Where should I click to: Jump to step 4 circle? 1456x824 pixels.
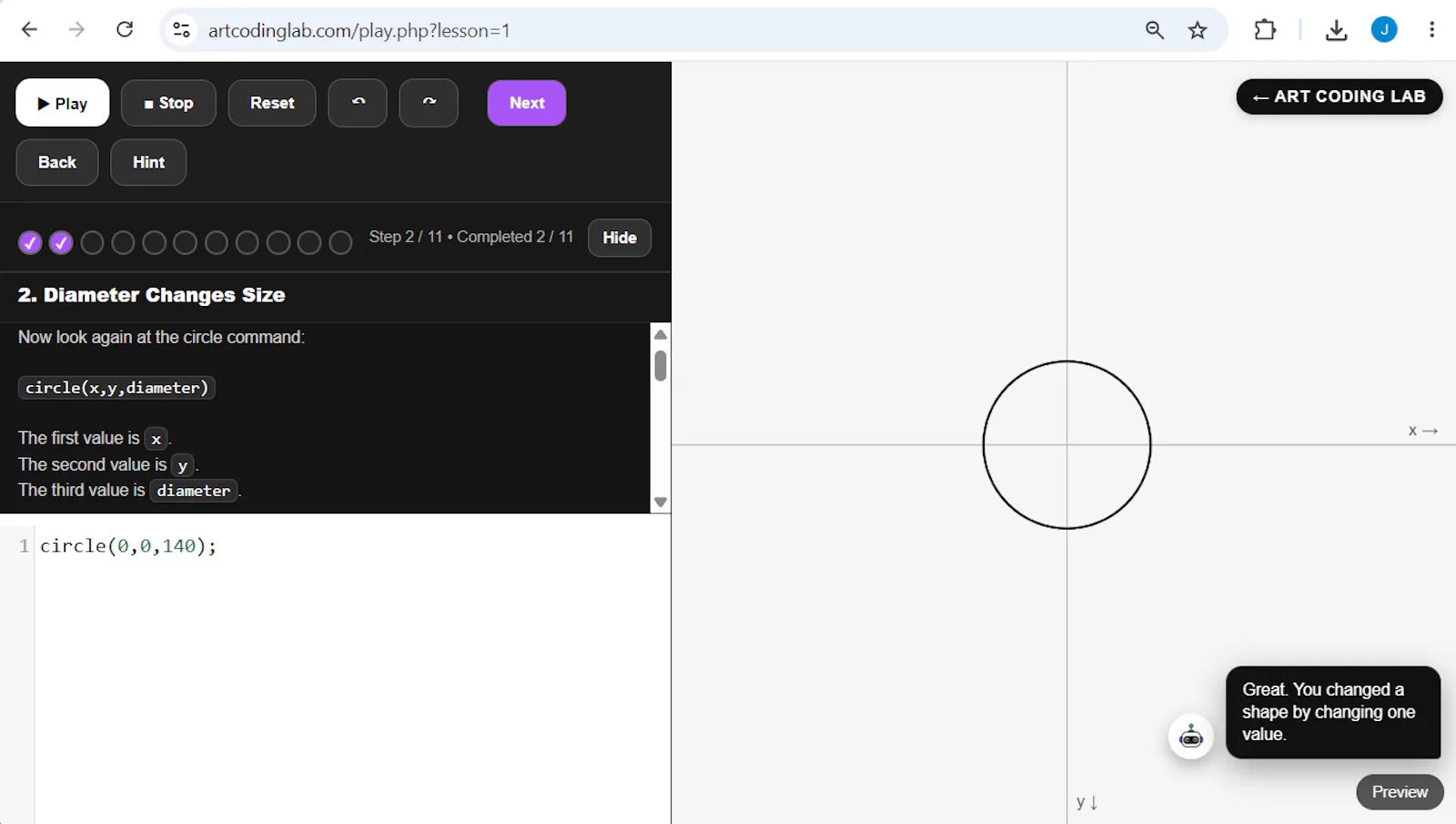coord(123,243)
